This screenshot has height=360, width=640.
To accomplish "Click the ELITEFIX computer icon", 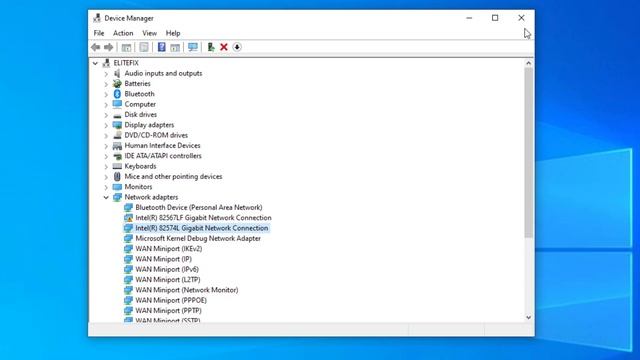I will [x=107, y=63].
